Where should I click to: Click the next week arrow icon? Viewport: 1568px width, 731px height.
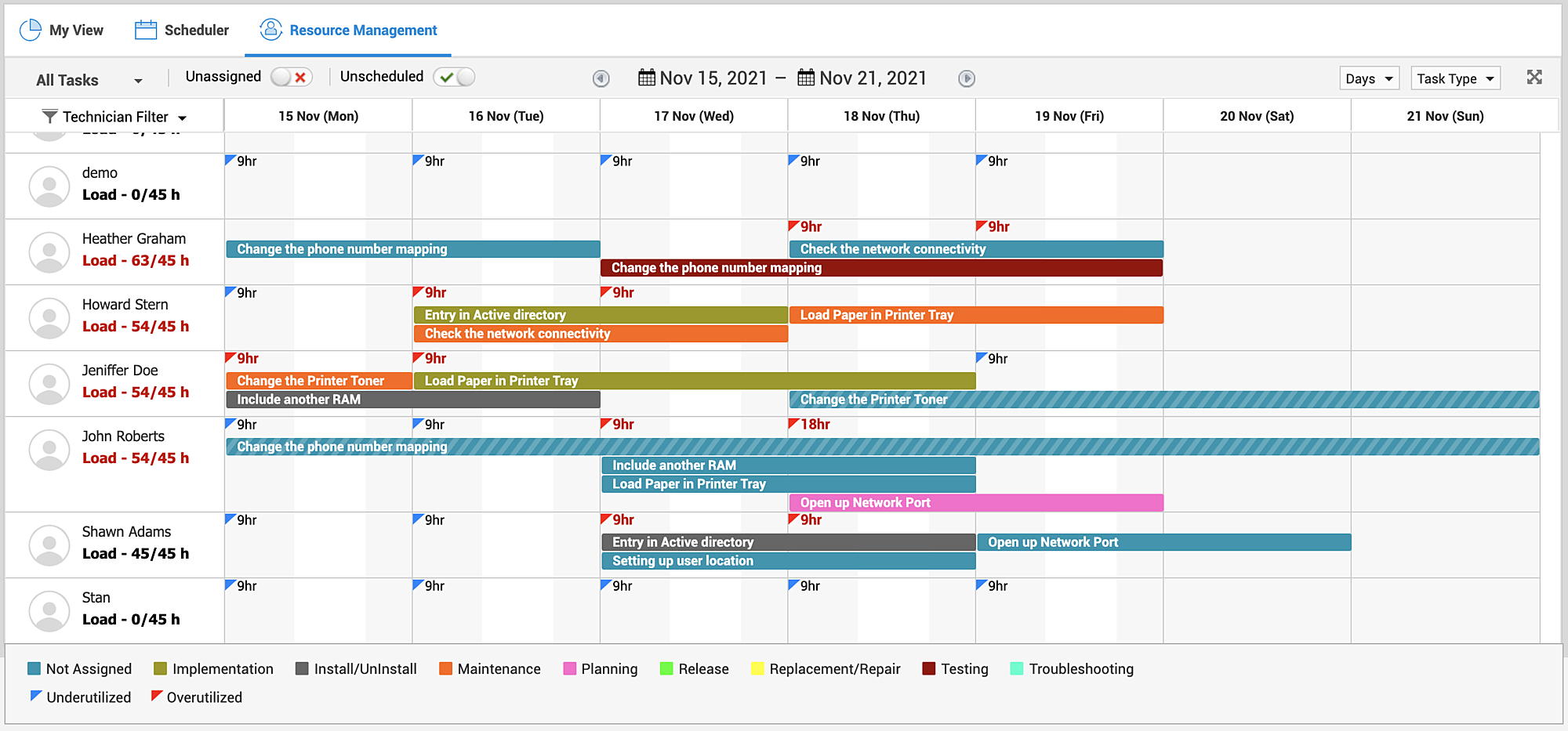tap(967, 78)
